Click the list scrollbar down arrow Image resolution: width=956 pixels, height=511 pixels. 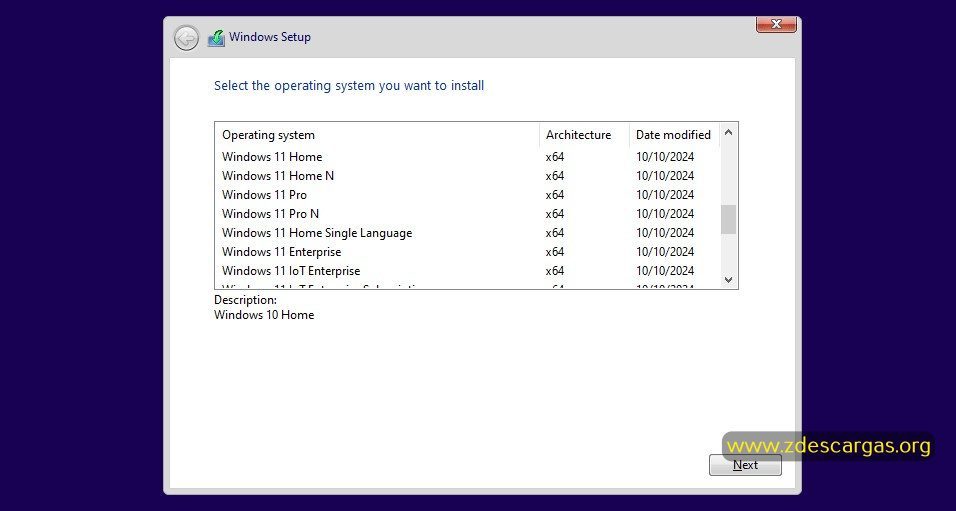729,280
